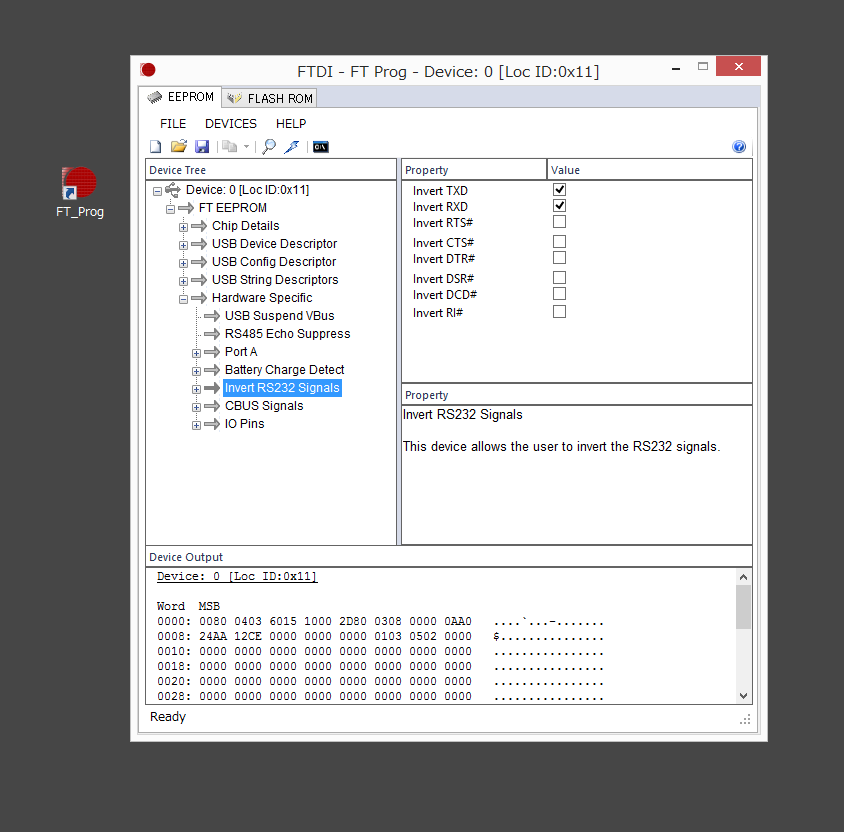Click the Device Output scrollbar thumb
The width and height of the screenshot is (844, 832).
click(743, 607)
